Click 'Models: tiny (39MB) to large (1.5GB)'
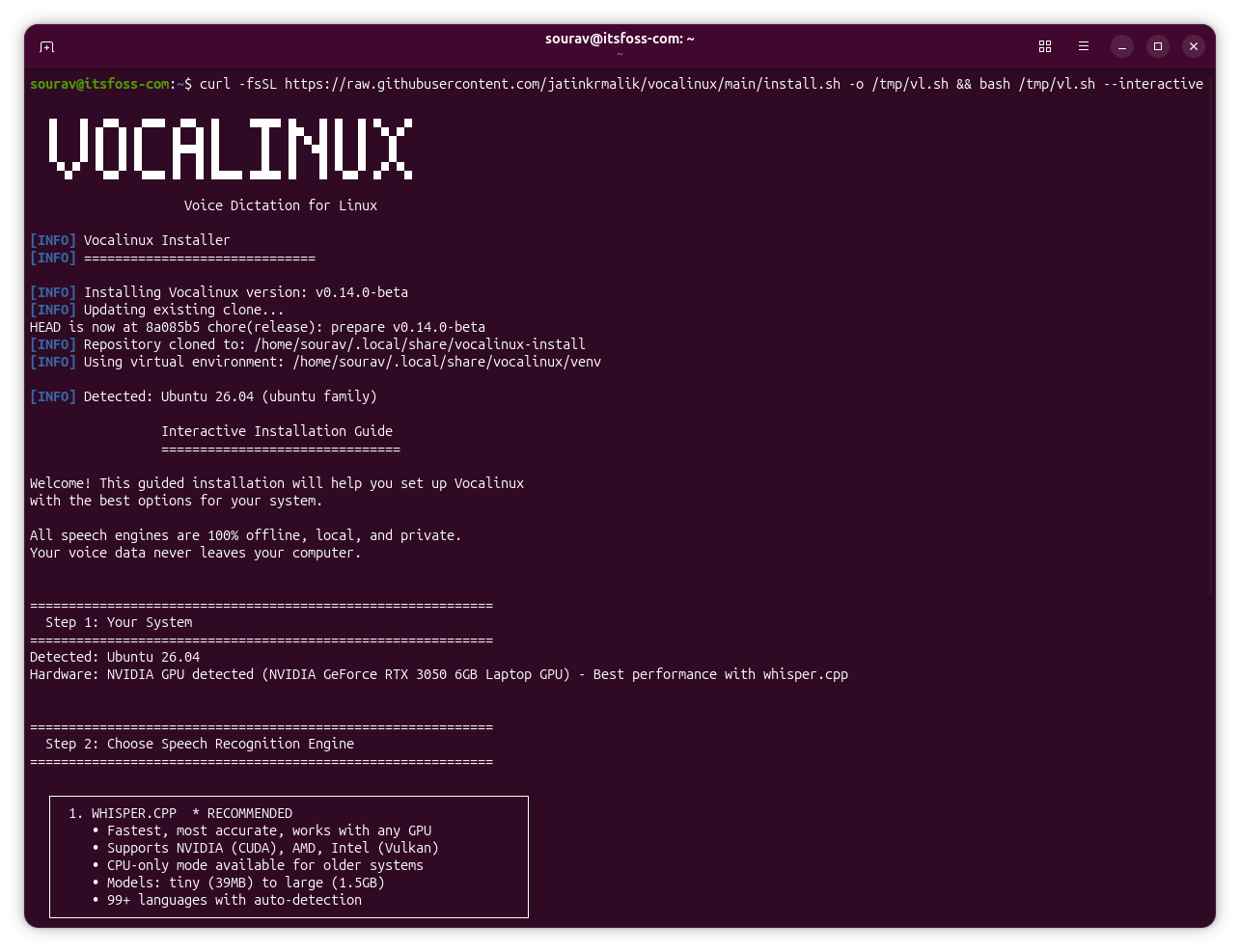 pyautogui.click(x=246, y=883)
